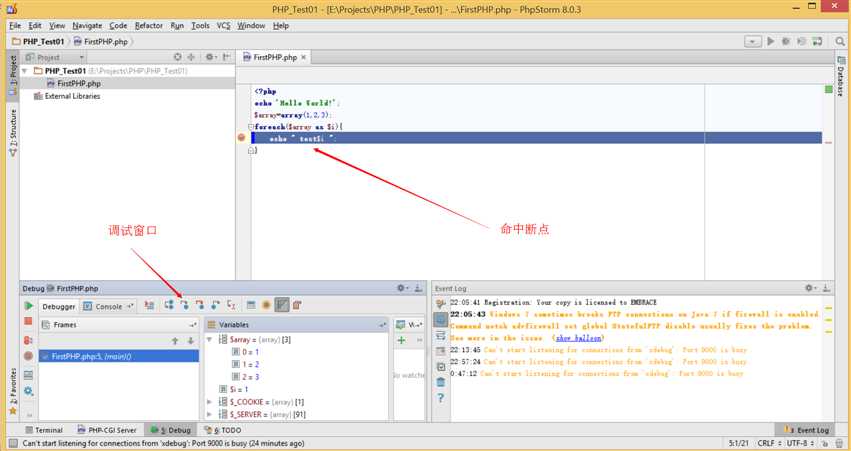Click Restore Layout icon in Debug sidebar

[29, 375]
